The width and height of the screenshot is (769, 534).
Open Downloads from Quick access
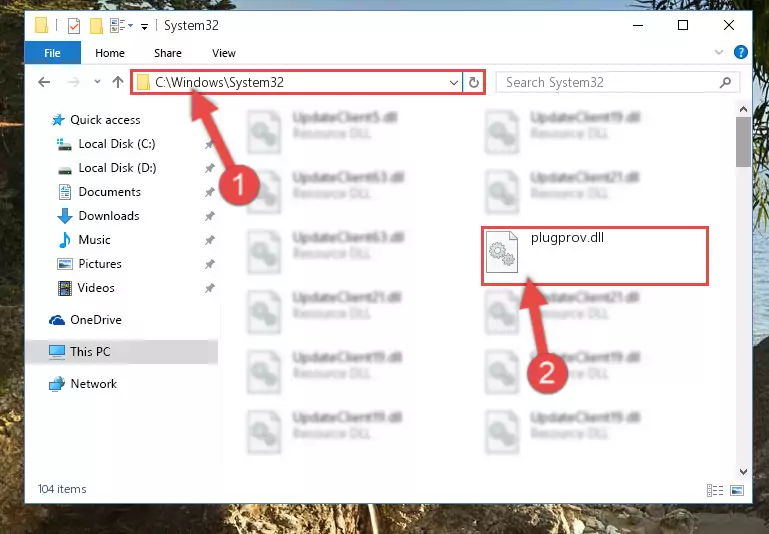109,216
